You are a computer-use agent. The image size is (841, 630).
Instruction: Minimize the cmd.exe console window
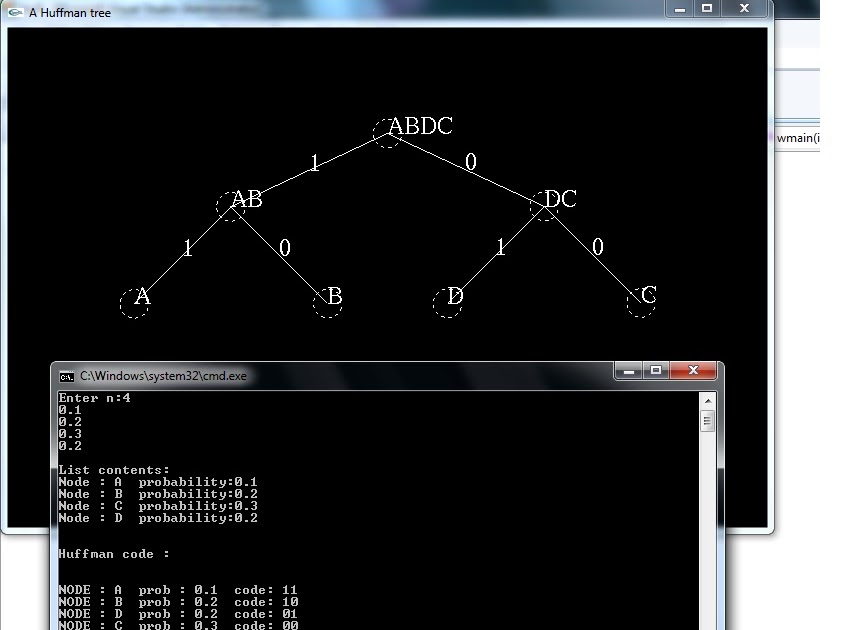pyautogui.click(x=628, y=370)
